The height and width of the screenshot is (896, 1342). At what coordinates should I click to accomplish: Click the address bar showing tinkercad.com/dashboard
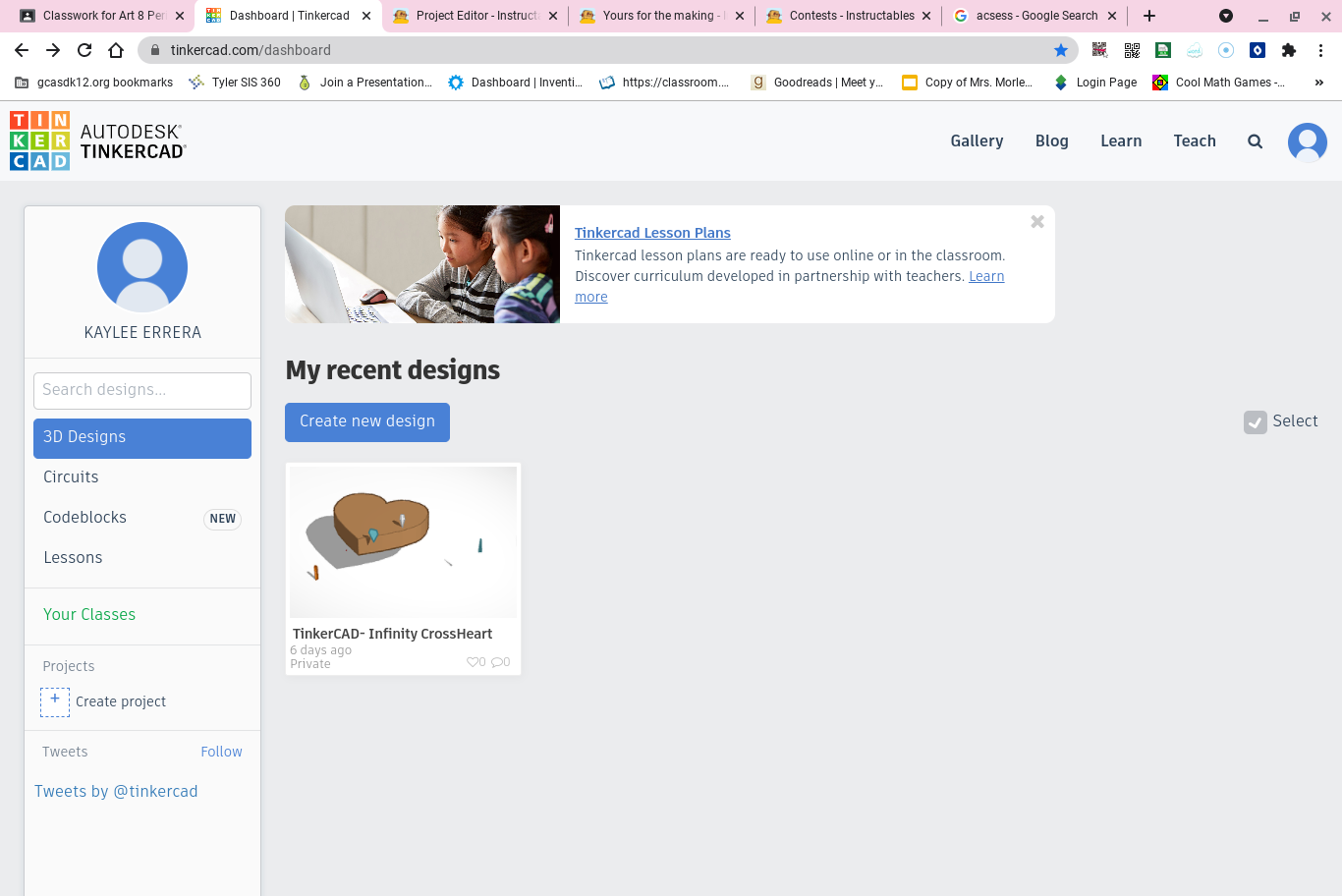pyautogui.click(x=609, y=50)
